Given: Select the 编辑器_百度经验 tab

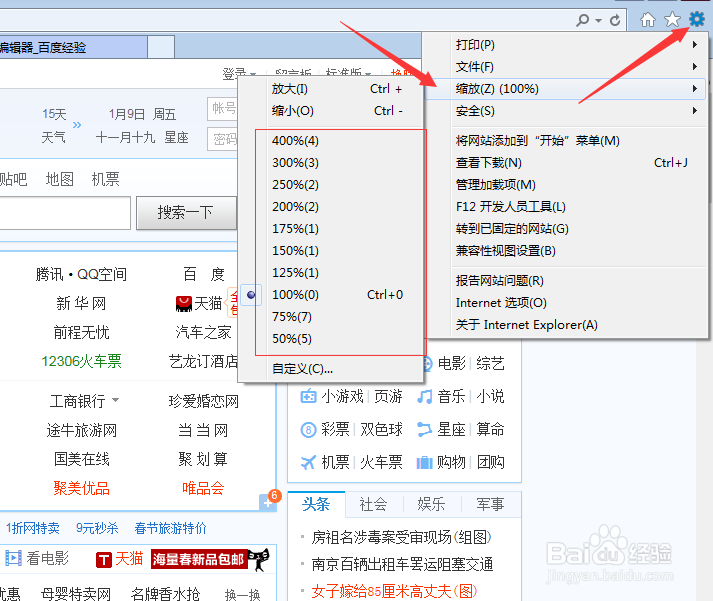Looking at the screenshot, I should (x=73, y=47).
